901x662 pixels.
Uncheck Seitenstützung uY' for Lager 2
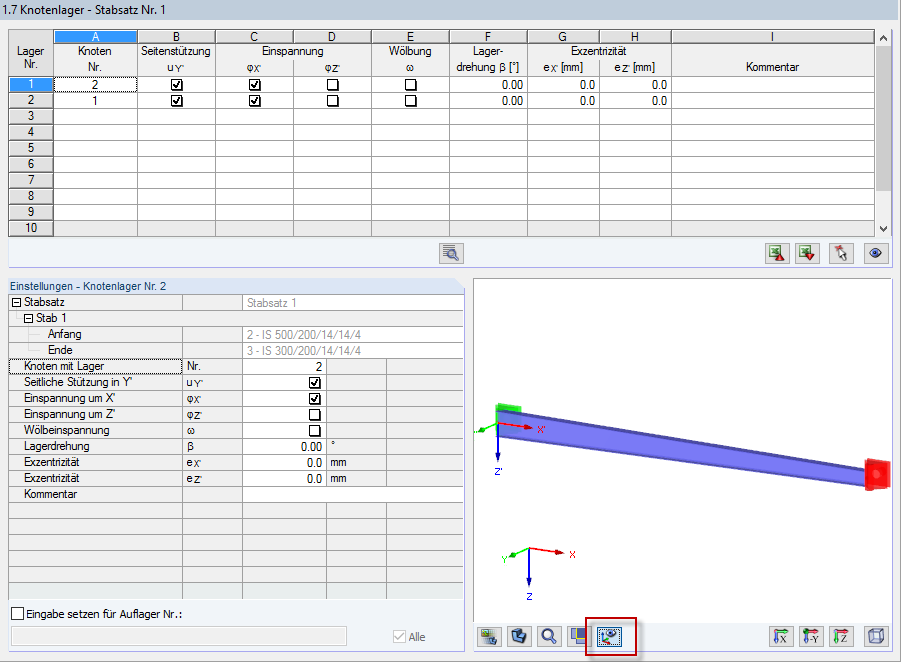pos(176,101)
